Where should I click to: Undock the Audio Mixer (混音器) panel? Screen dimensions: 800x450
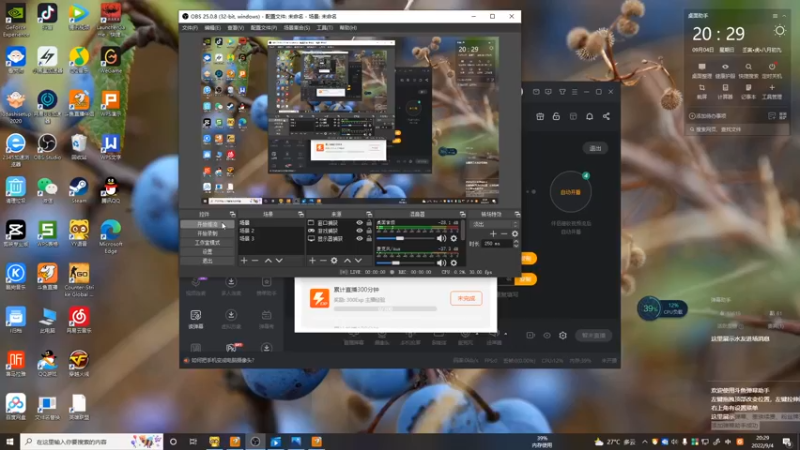coord(462,214)
